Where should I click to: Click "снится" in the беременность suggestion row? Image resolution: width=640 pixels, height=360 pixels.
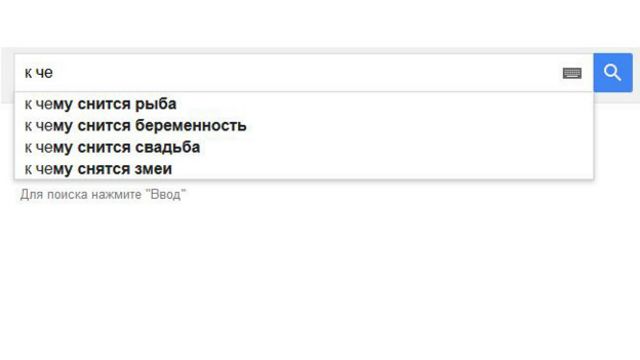[104, 126]
